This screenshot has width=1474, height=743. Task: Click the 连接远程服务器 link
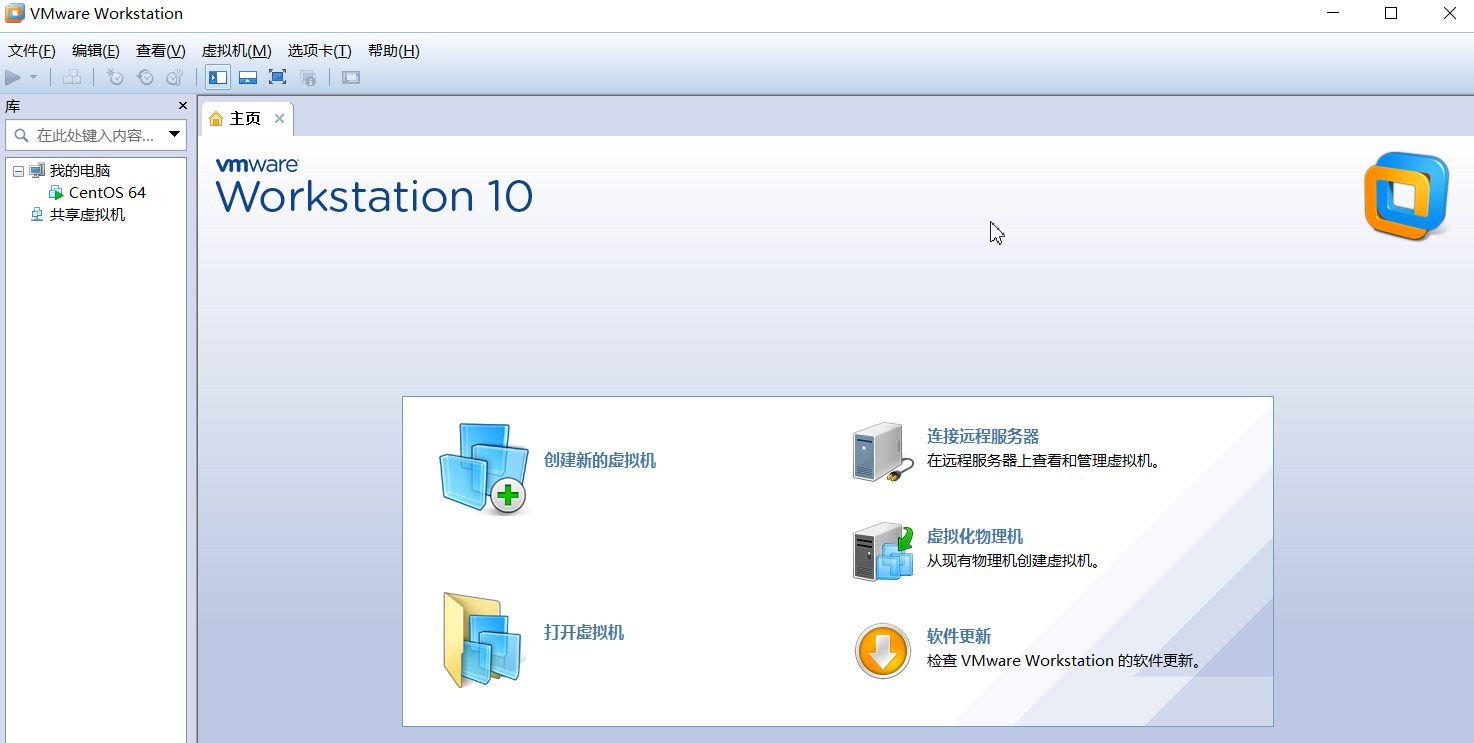click(x=983, y=436)
